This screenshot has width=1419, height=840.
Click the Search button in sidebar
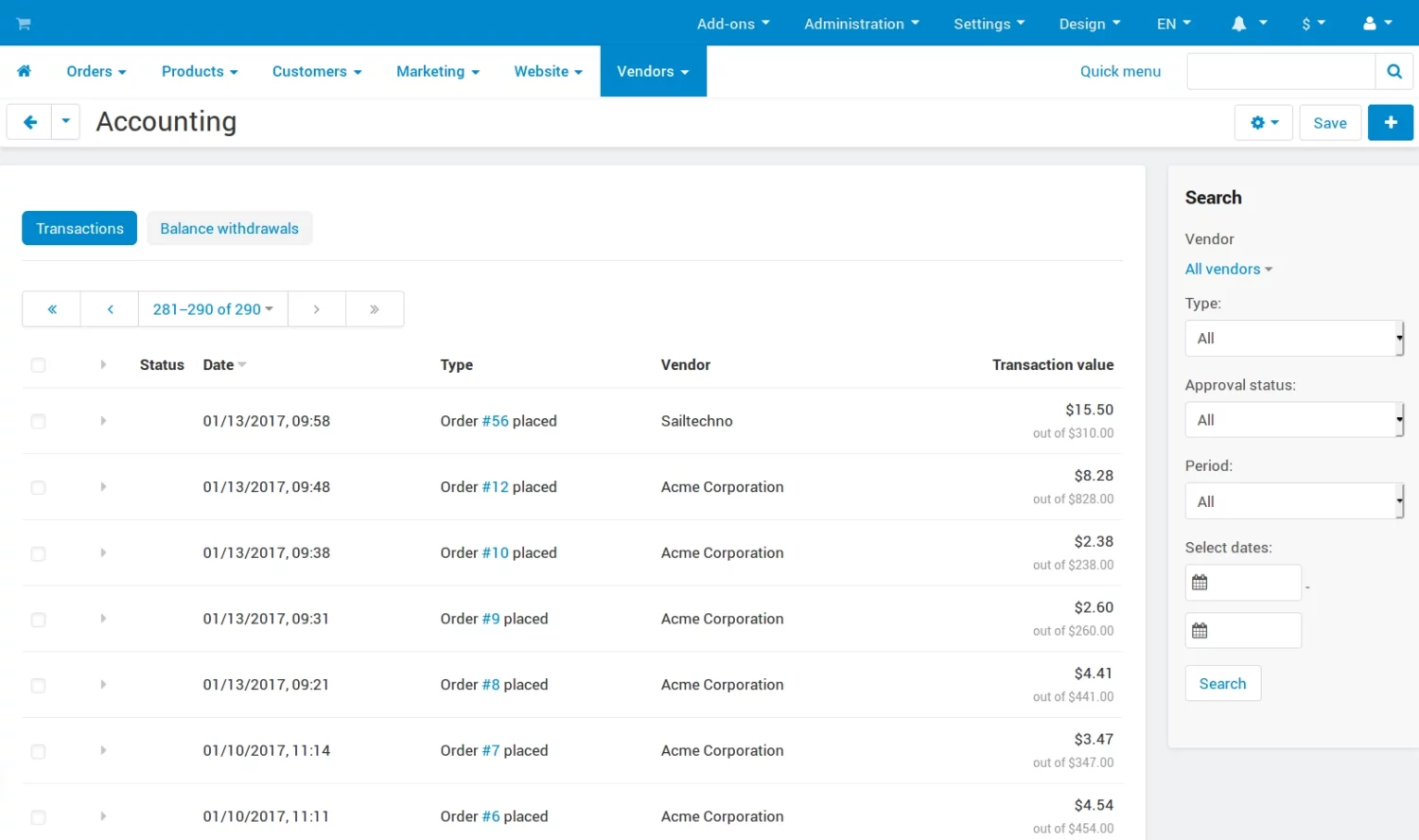(x=1223, y=683)
